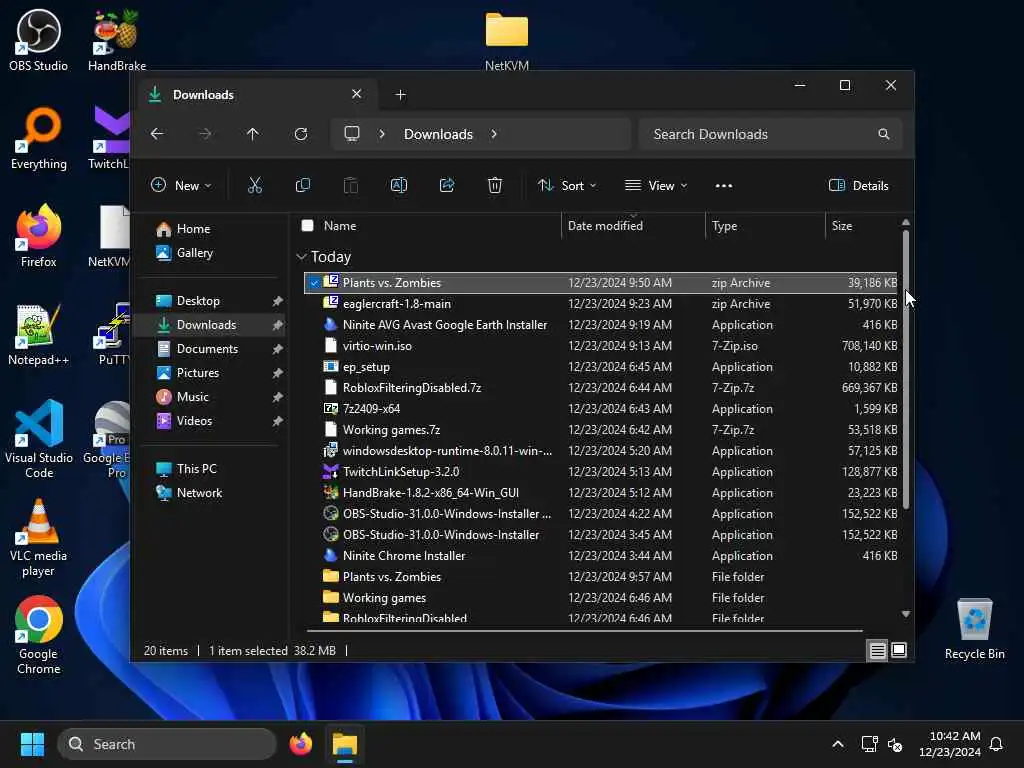Viewport: 1024px width, 768px height.
Task: Open VLC media player desktop shortcut
Action: pos(39,538)
